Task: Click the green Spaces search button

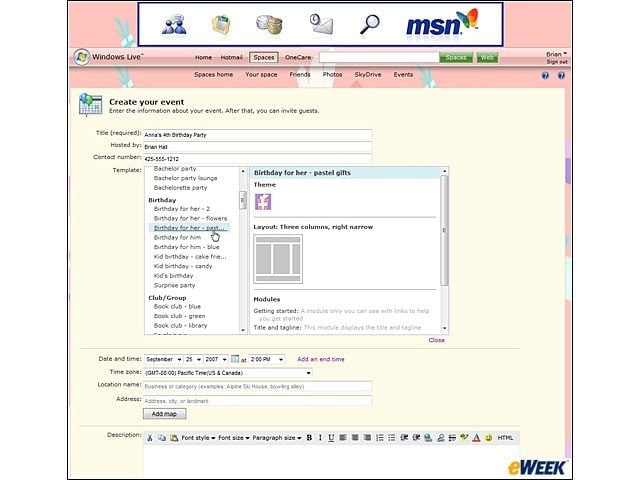Action: (x=456, y=58)
